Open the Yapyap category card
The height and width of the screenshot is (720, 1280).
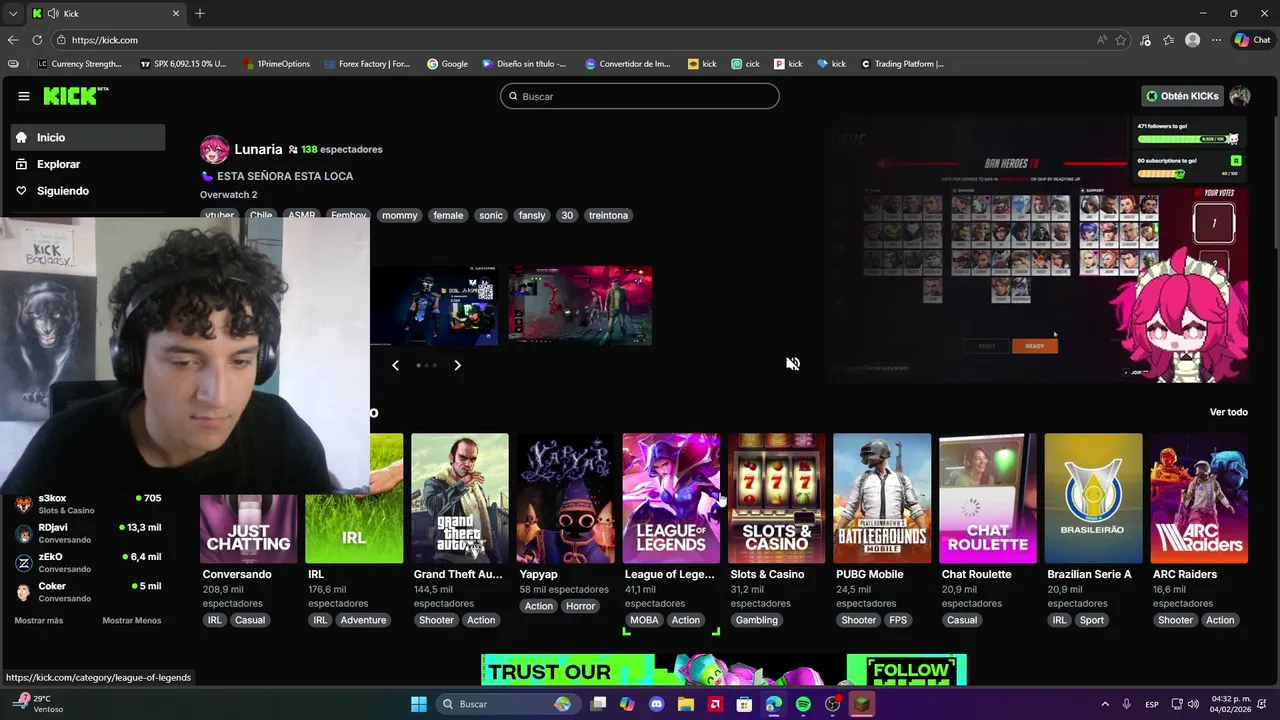tap(565, 498)
